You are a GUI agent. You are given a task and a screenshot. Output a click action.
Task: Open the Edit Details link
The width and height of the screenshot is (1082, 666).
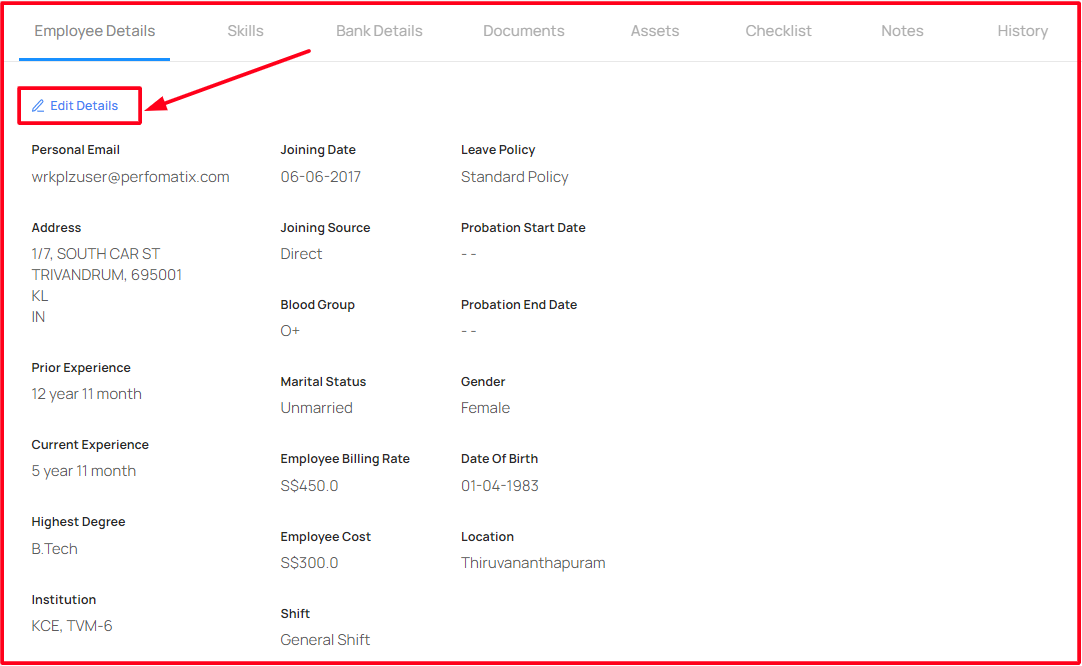[x=75, y=106]
